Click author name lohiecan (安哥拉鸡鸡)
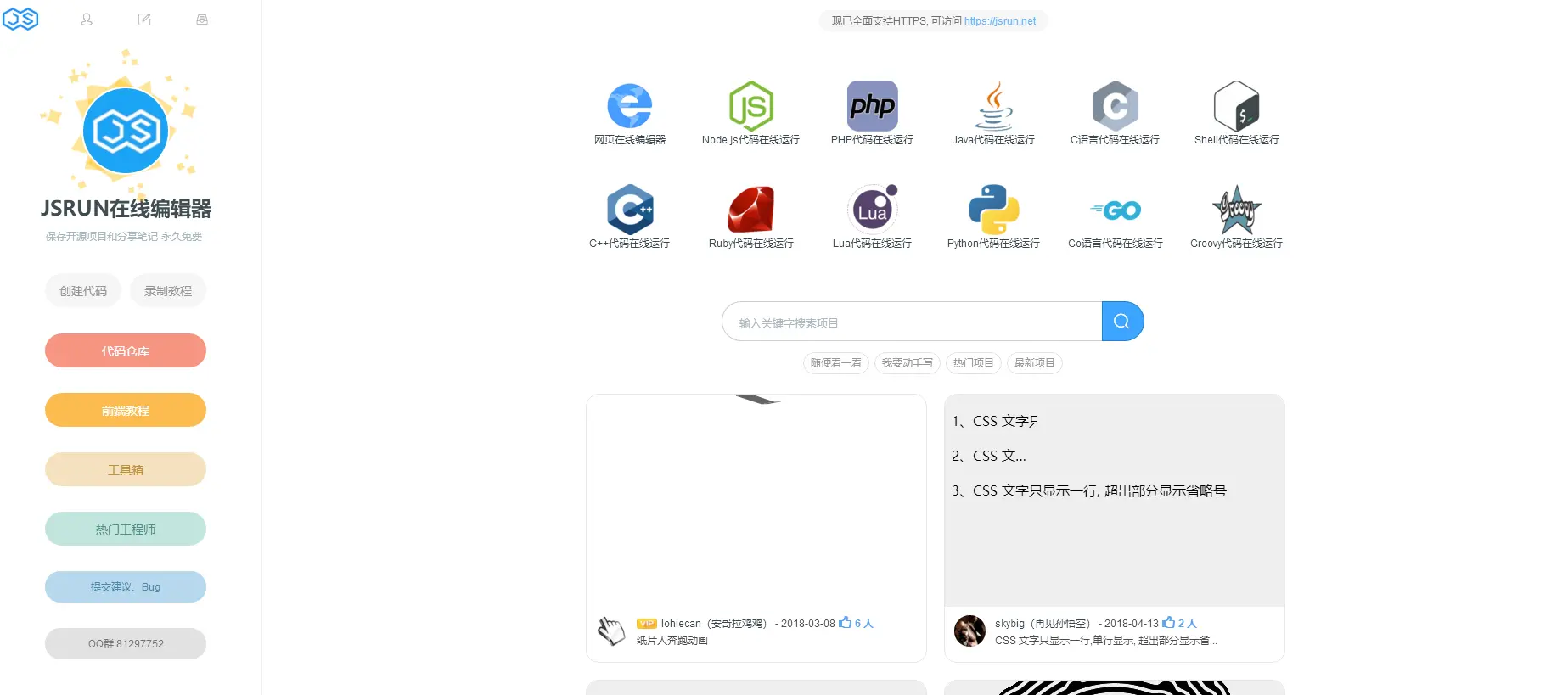Image resolution: width=1568 pixels, height=695 pixels. 714,623
